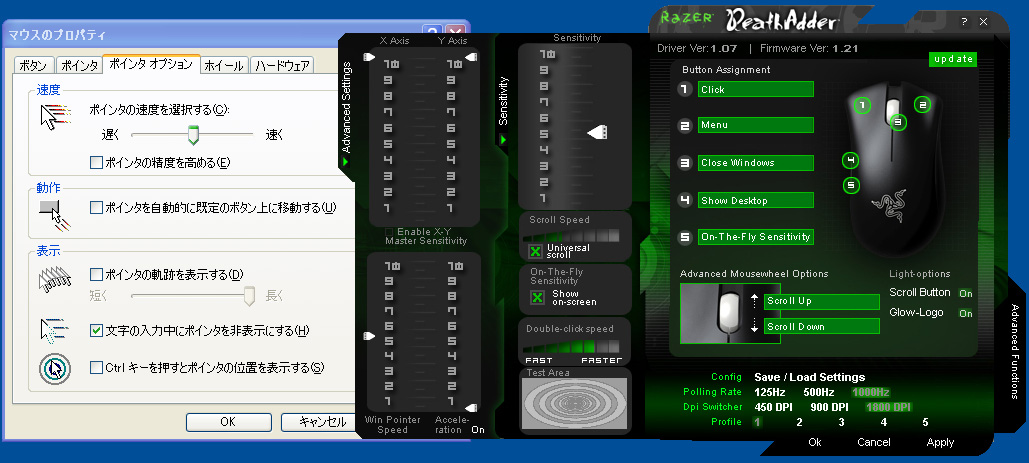
Task: Switch to the ハードウェア tab
Action: pyautogui.click(x=282, y=66)
